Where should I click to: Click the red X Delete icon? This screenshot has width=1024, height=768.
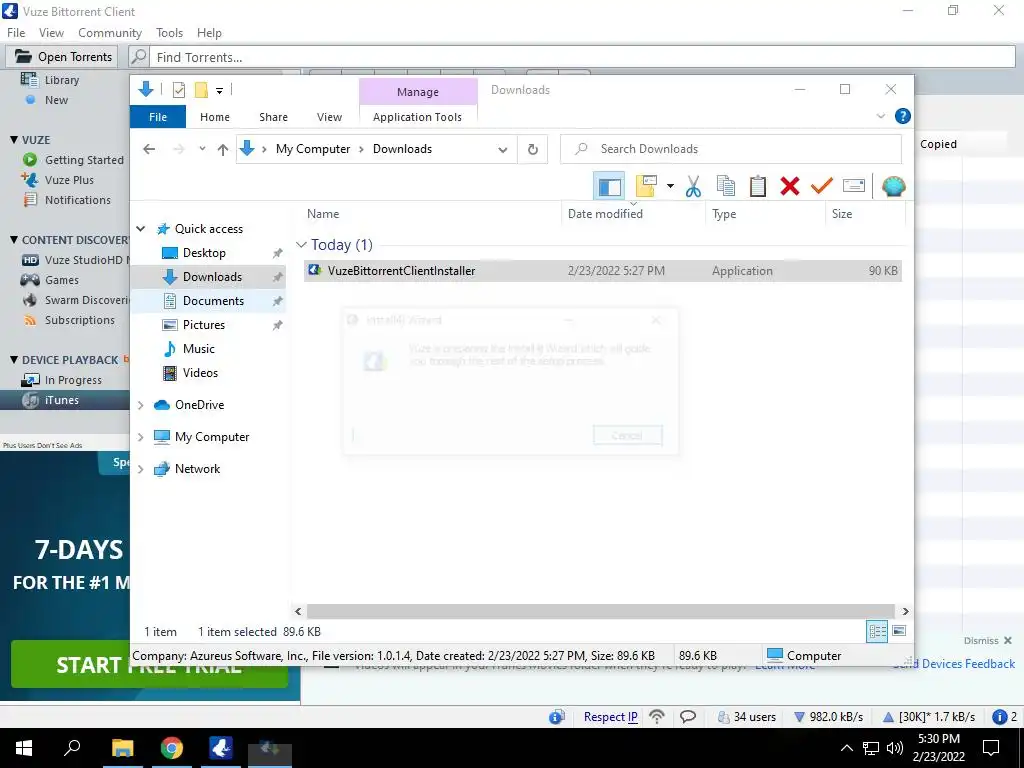790,187
